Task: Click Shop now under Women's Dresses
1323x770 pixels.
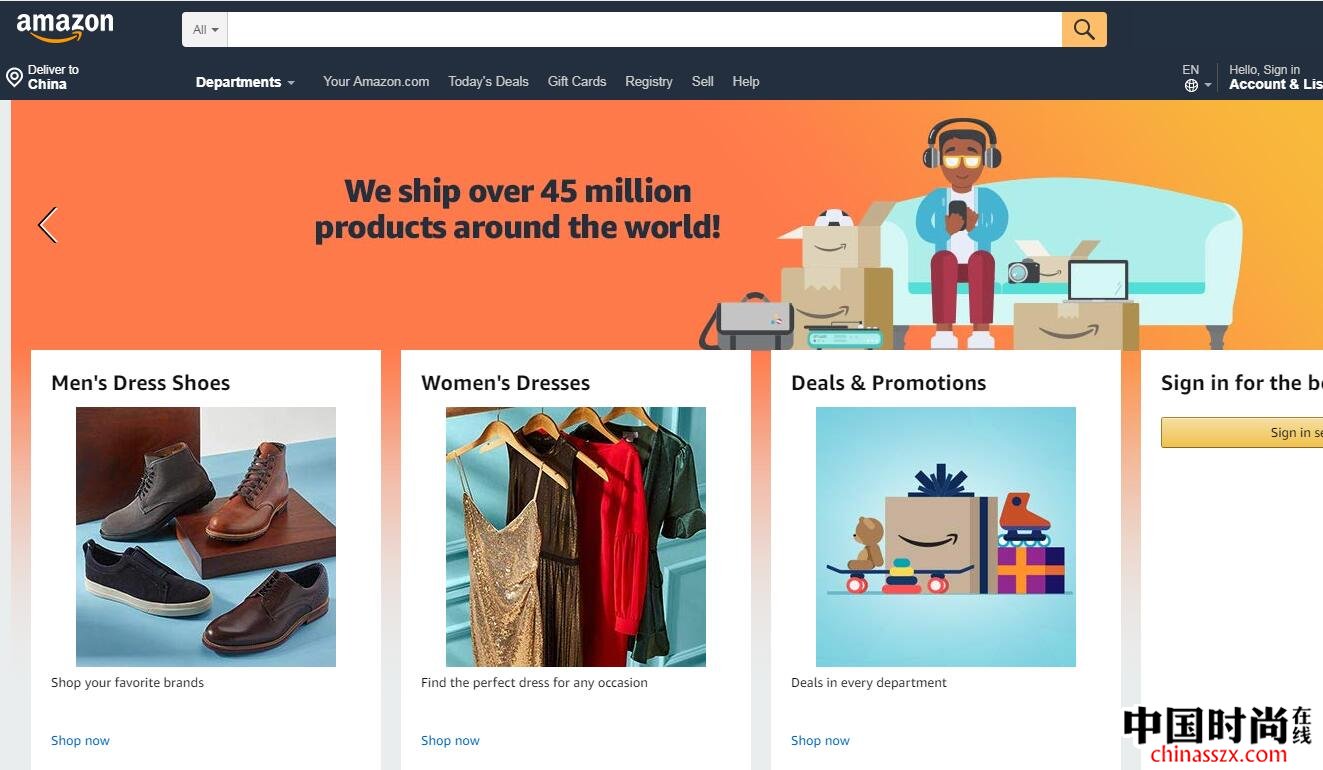Action: coord(450,741)
